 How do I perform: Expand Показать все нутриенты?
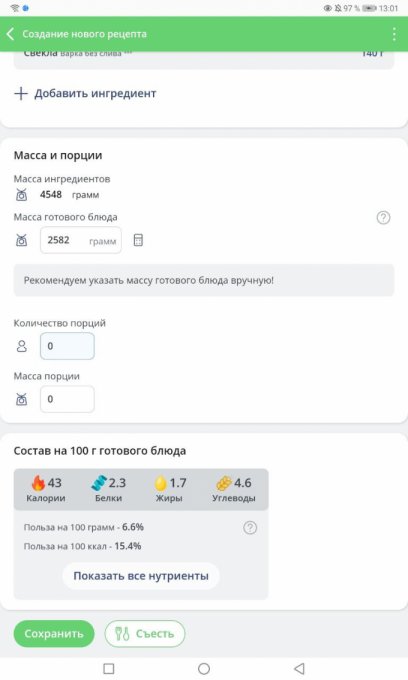click(141, 576)
